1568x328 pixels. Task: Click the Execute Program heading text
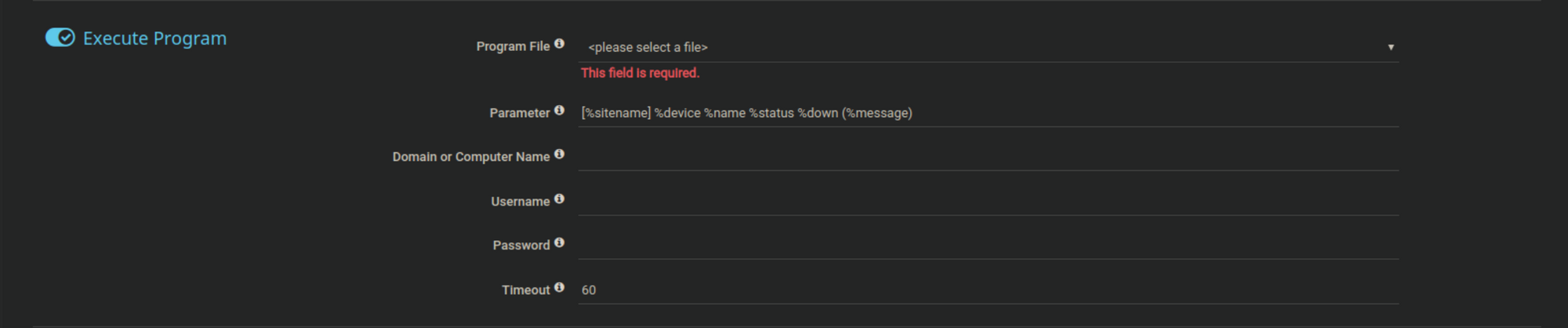click(154, 38)
